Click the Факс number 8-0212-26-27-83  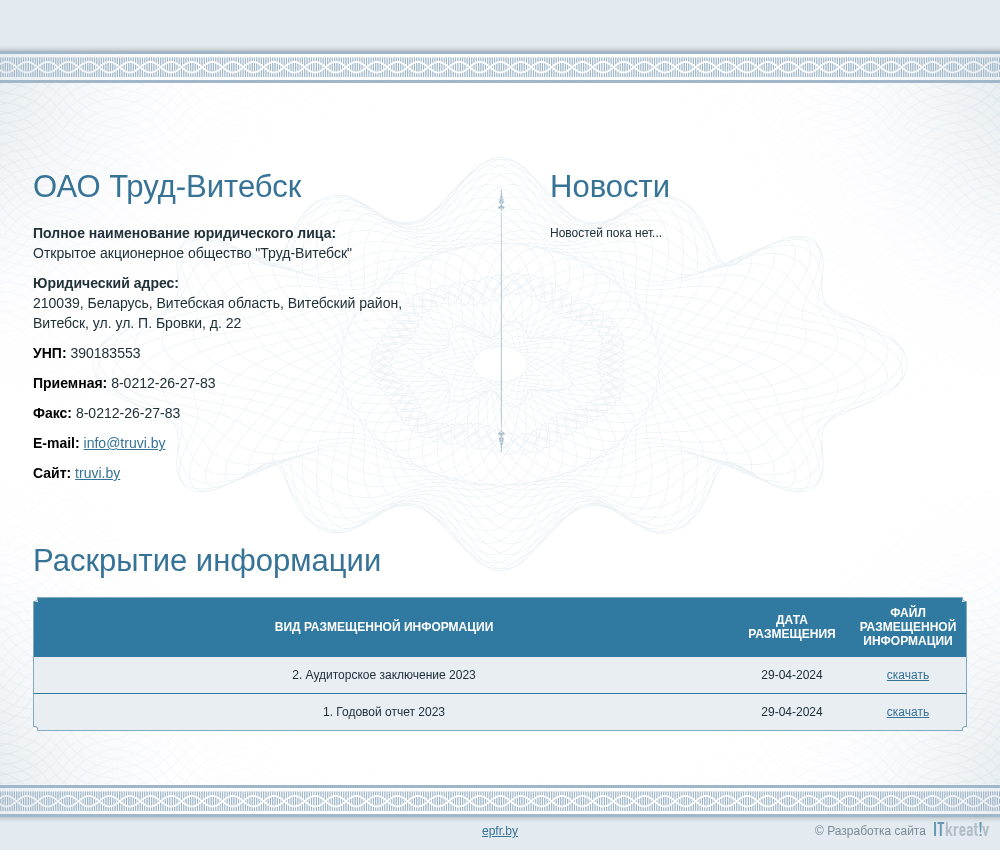(128, 413)
